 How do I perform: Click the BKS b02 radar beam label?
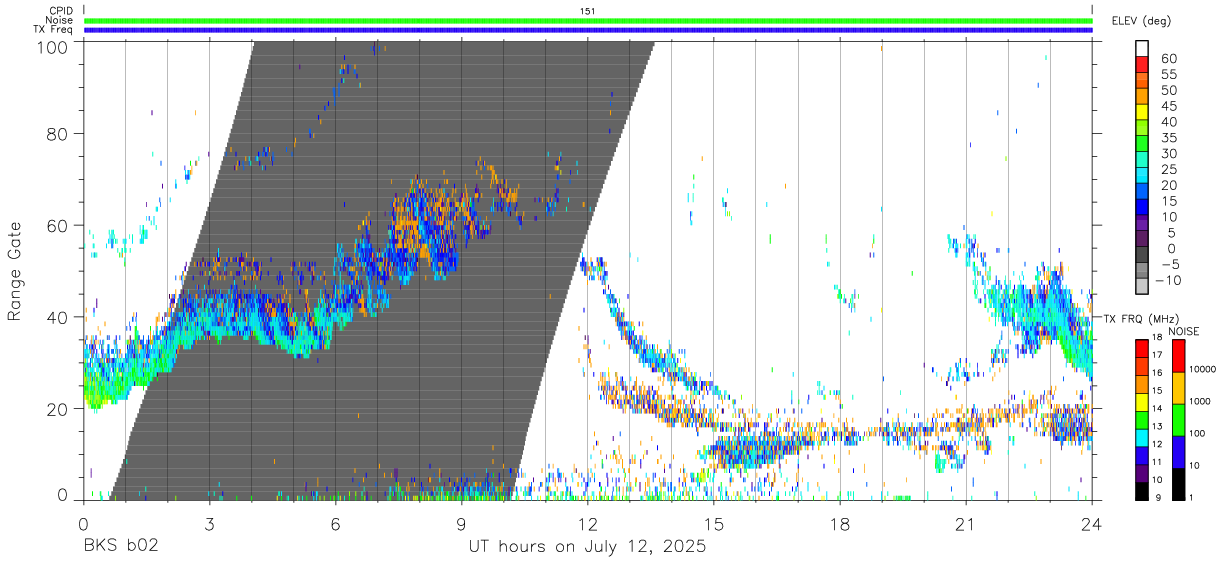point(120,547)
